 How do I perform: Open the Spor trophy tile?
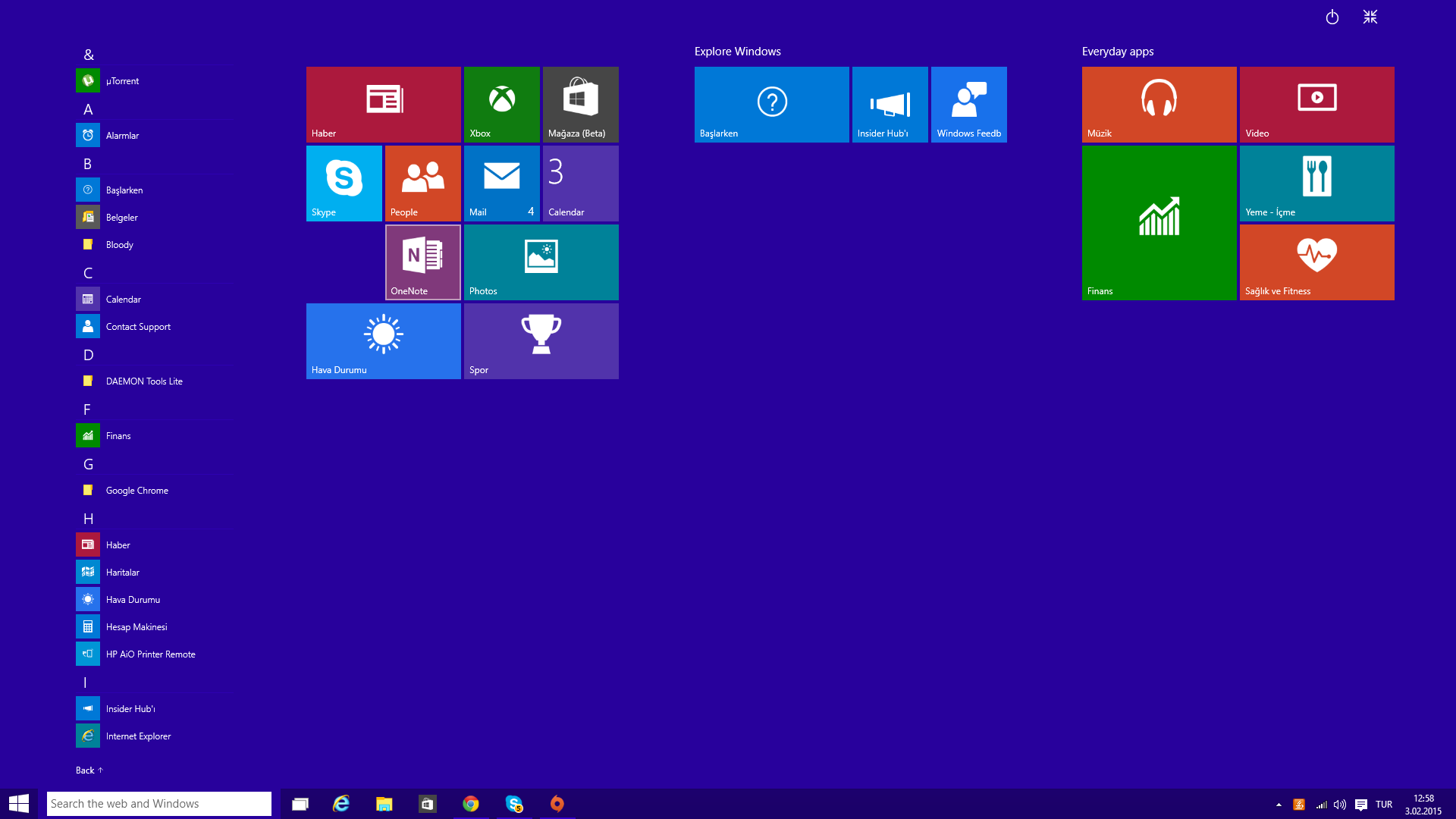[x=541, y=341]
